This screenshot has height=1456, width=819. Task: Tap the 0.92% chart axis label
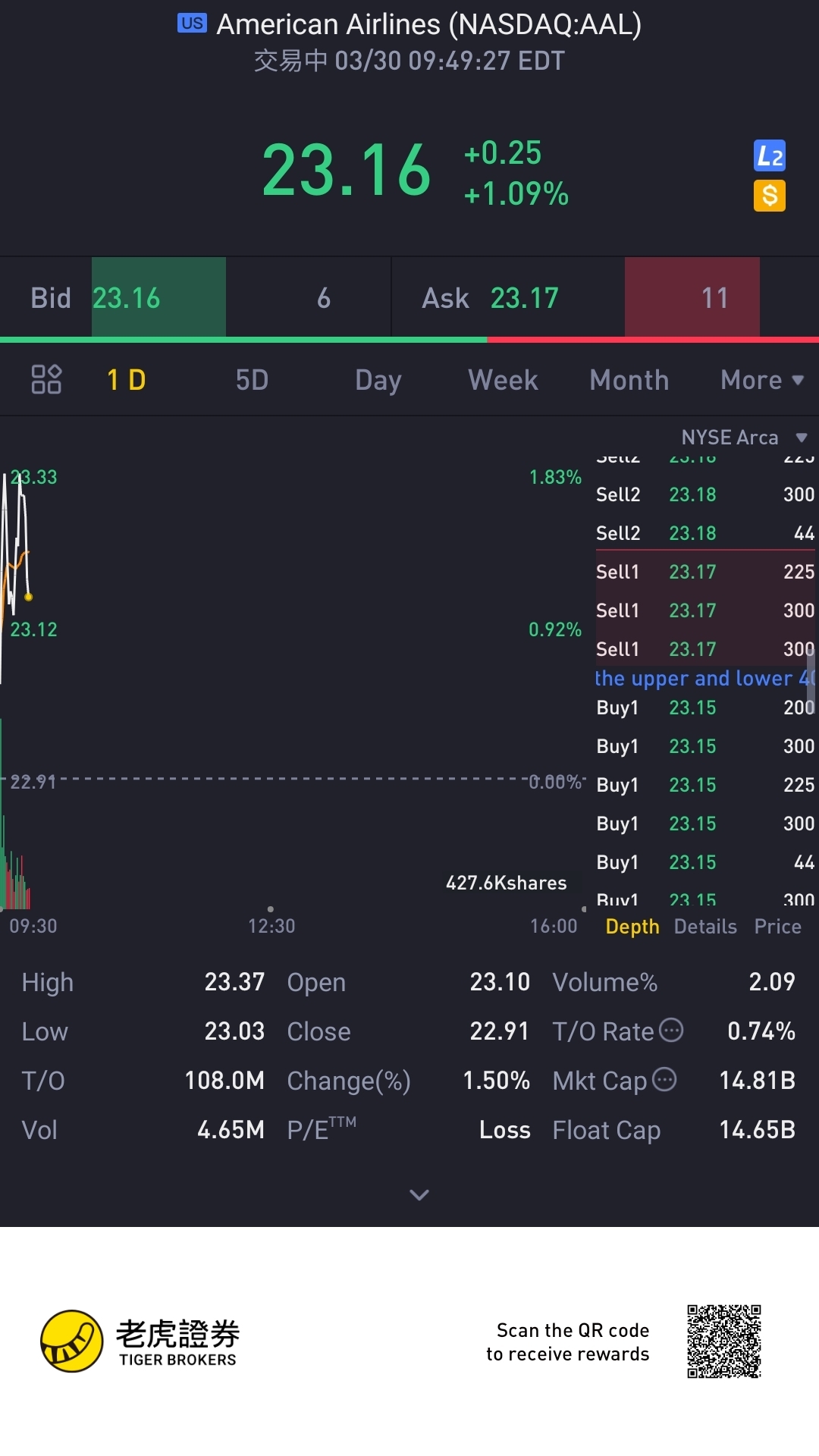coord(555,629)
